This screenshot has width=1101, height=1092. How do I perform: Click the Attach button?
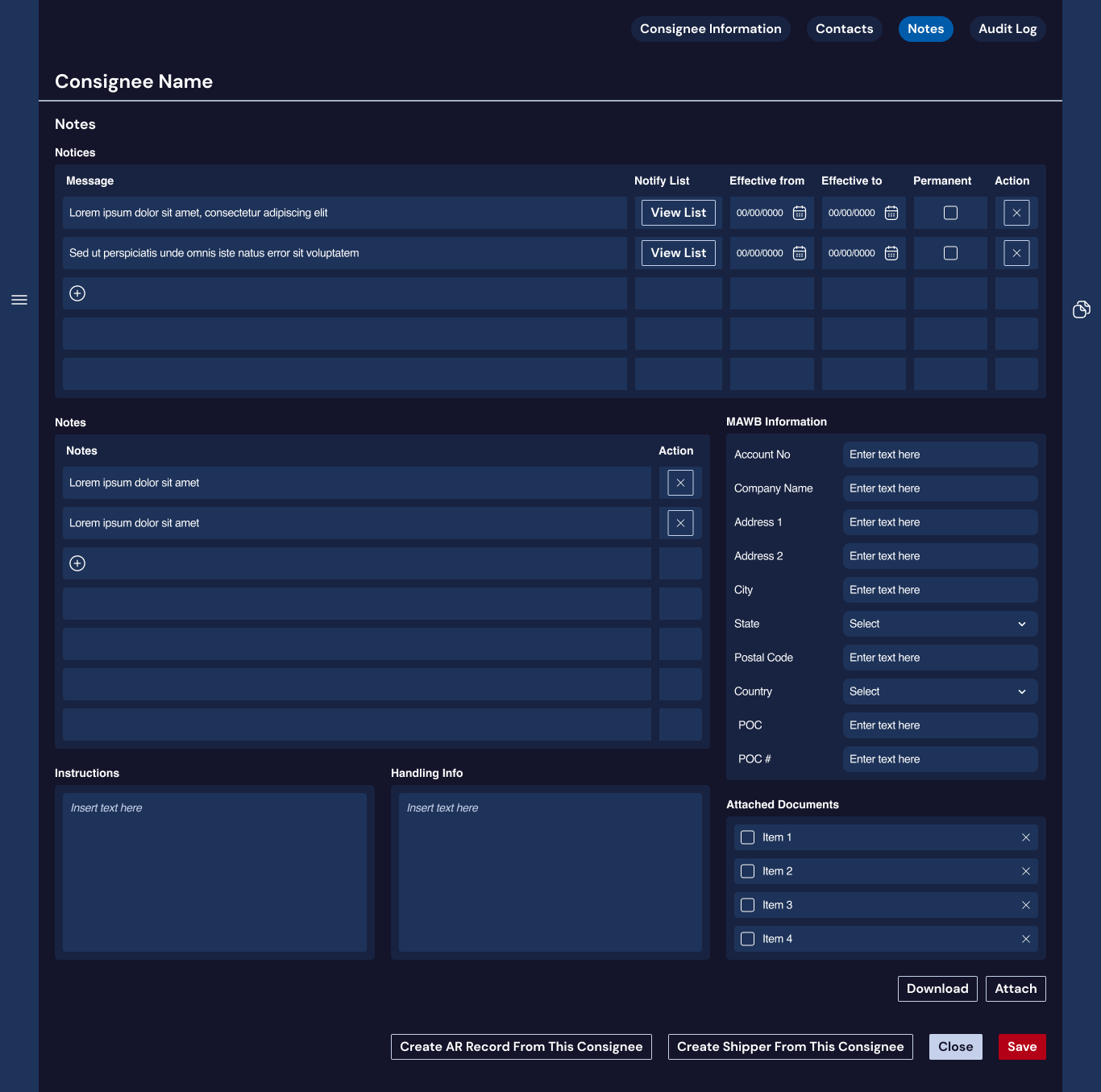[x=1016, y=989]
